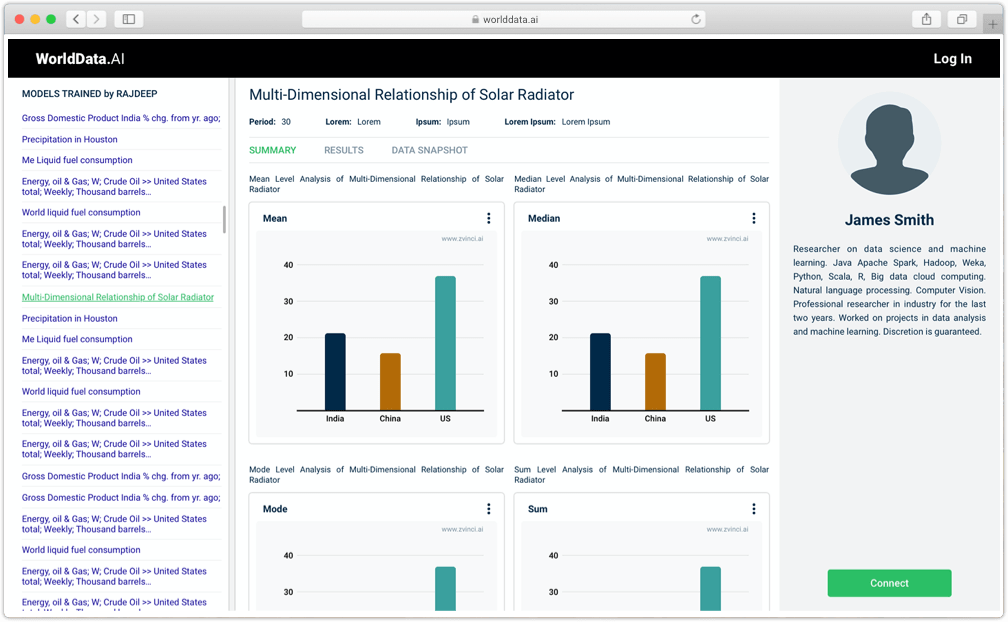Click Log In
This screenshot has height=622, width=1008.
(x=952, y=58)
